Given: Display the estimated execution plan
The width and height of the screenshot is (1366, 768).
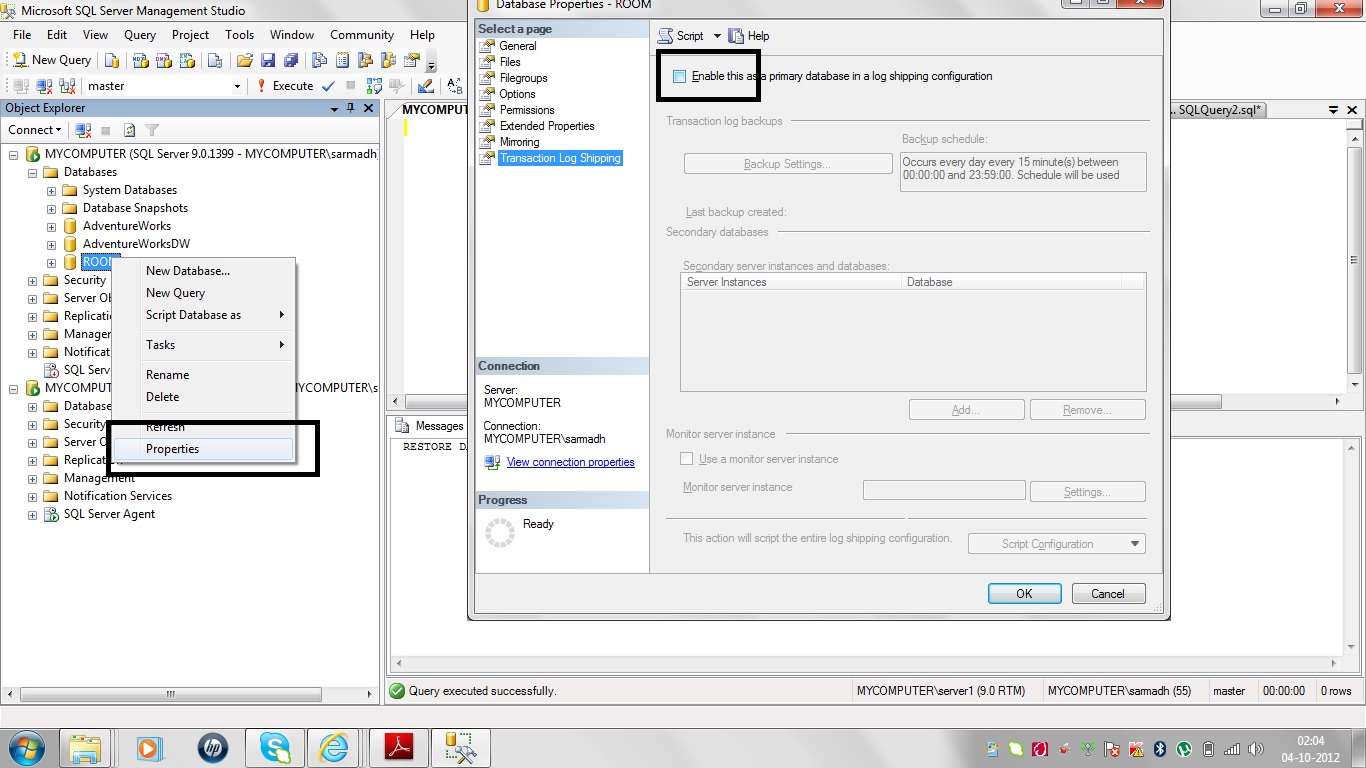Looking at the screenshot, I should [x=374, y=86].
